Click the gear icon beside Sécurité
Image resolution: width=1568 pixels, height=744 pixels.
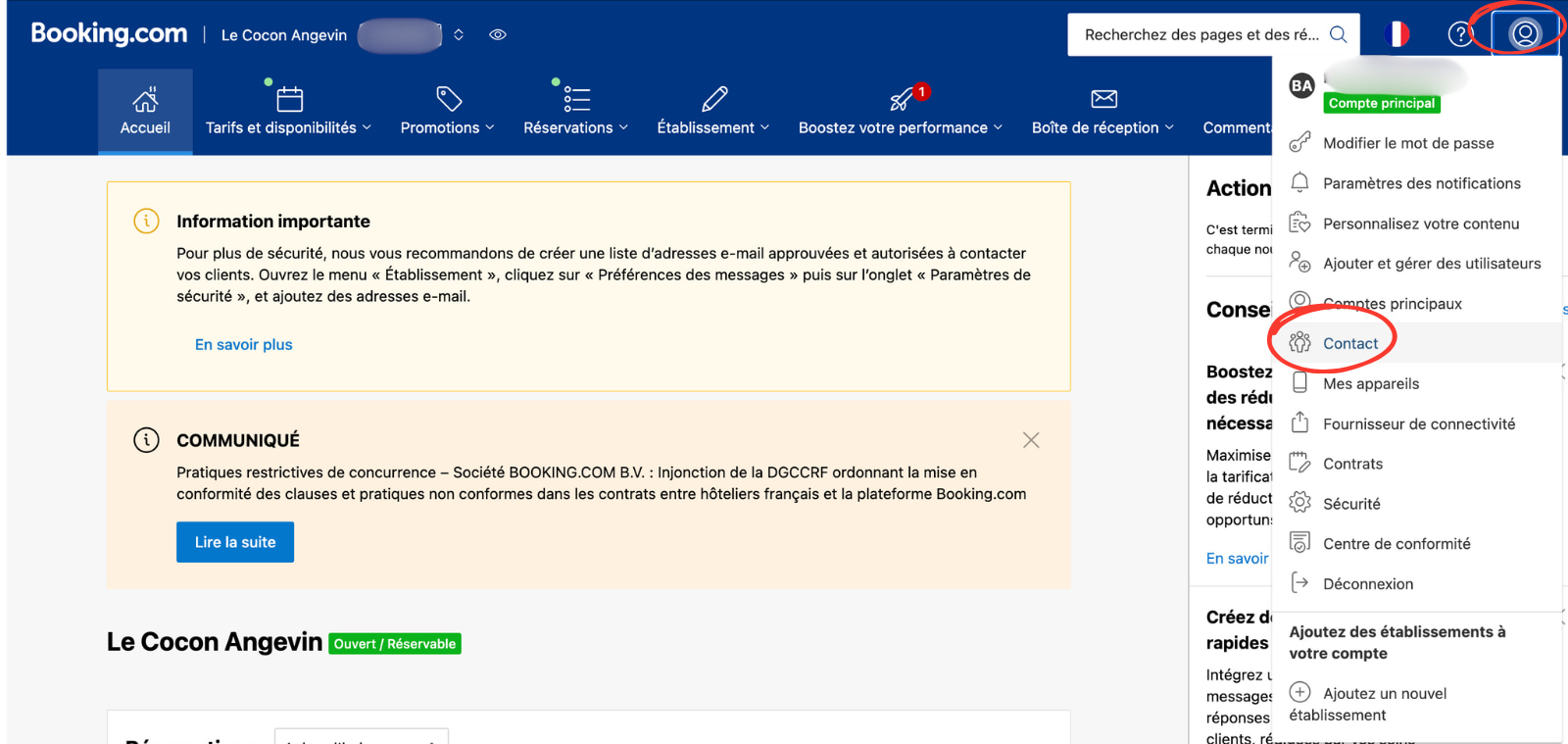point(1299,503)
